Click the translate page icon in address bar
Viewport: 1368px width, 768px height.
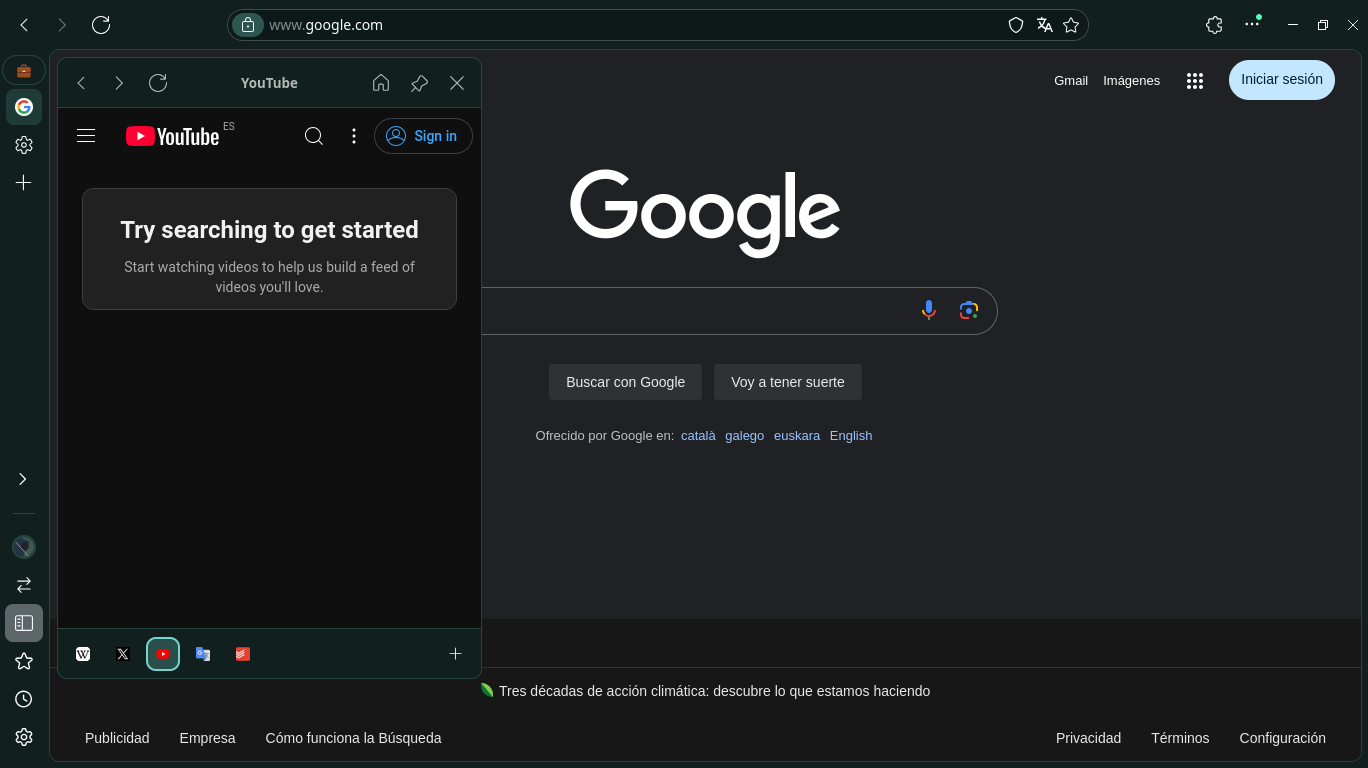tap(1044, 25)
